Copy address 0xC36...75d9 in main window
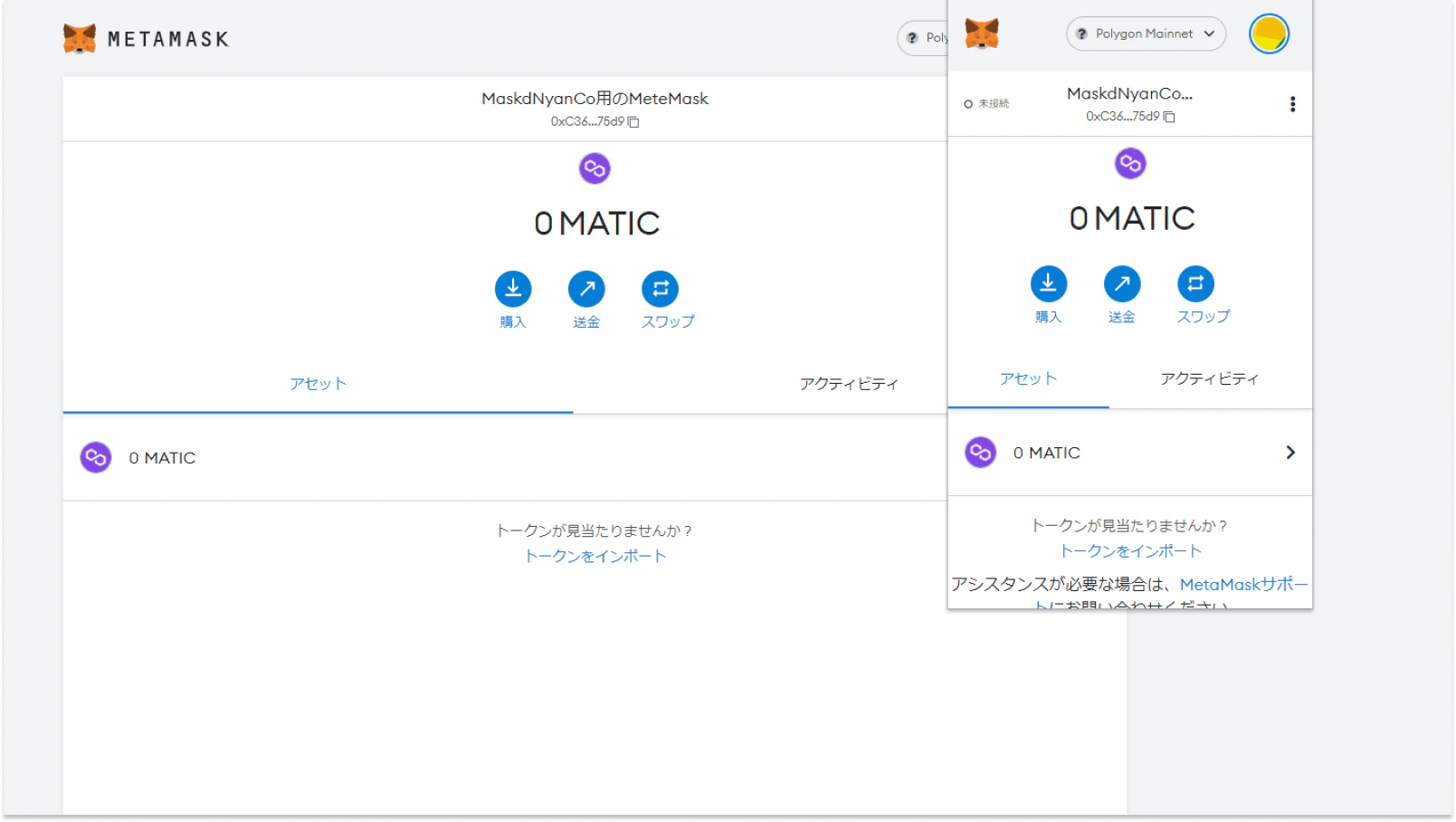The height and width of the screenshot is (822, 1456). point(595,121)
